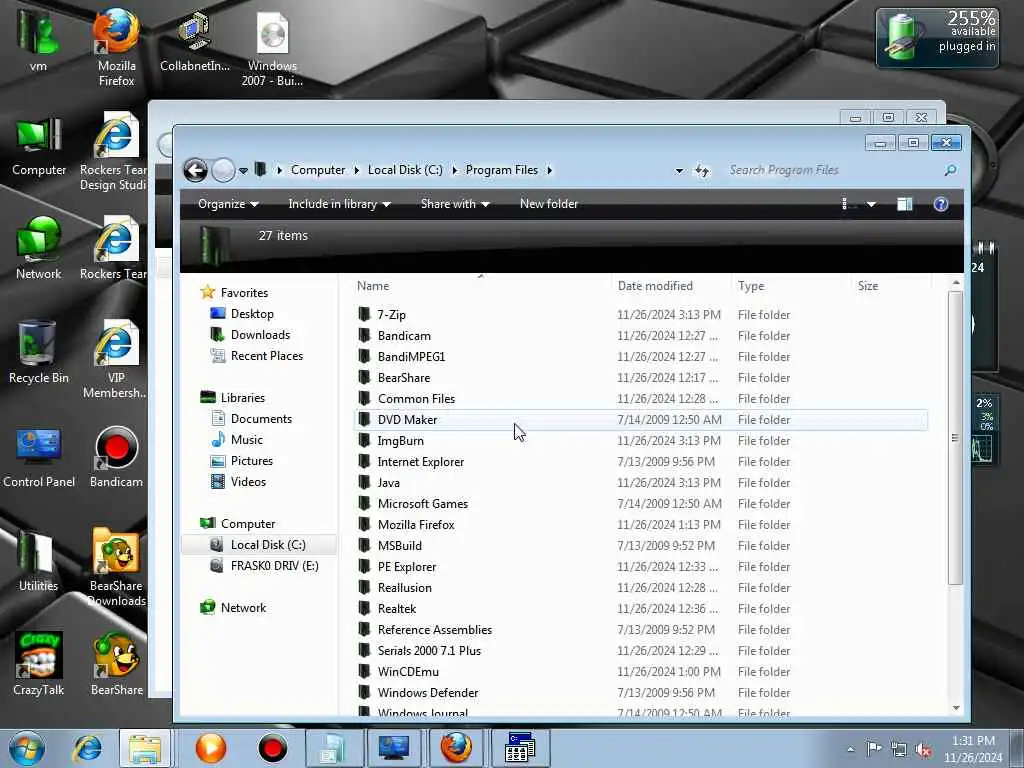This screenshot has width=1024, height=768.
Task: Select the Mozilla Firefox folder in file list
Action: pyautogui.click(x=415, y=524)
